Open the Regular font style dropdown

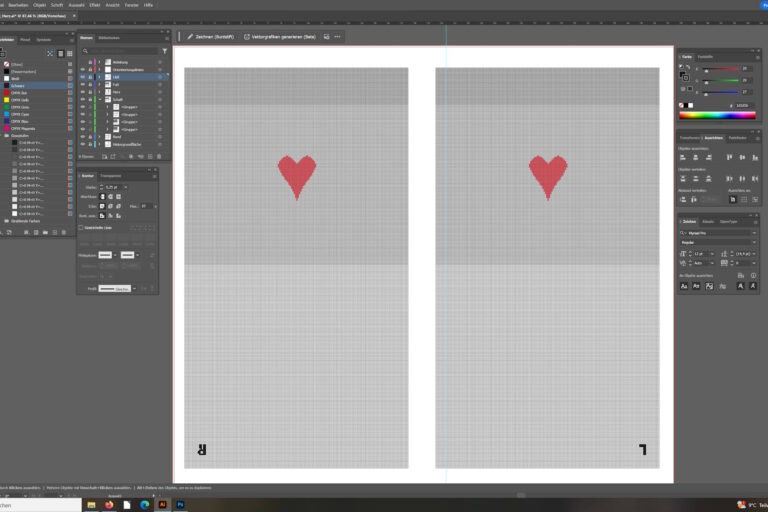click(x=754, y=242)
